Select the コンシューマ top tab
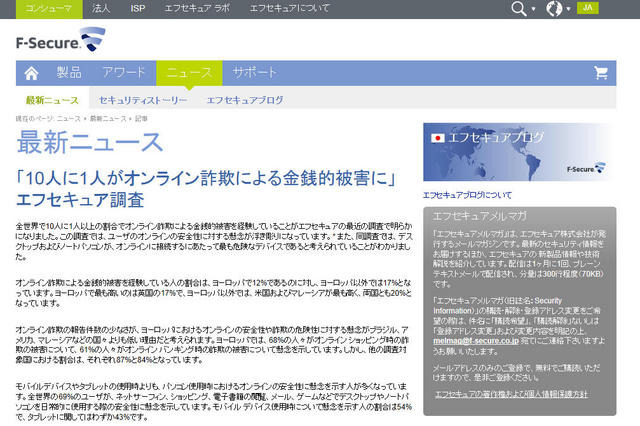 (49, 9)
